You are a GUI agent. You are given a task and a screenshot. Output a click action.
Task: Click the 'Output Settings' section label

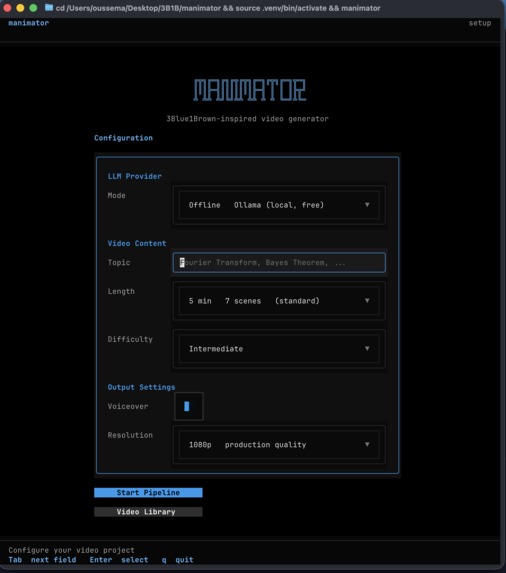[x=141, y=387]
